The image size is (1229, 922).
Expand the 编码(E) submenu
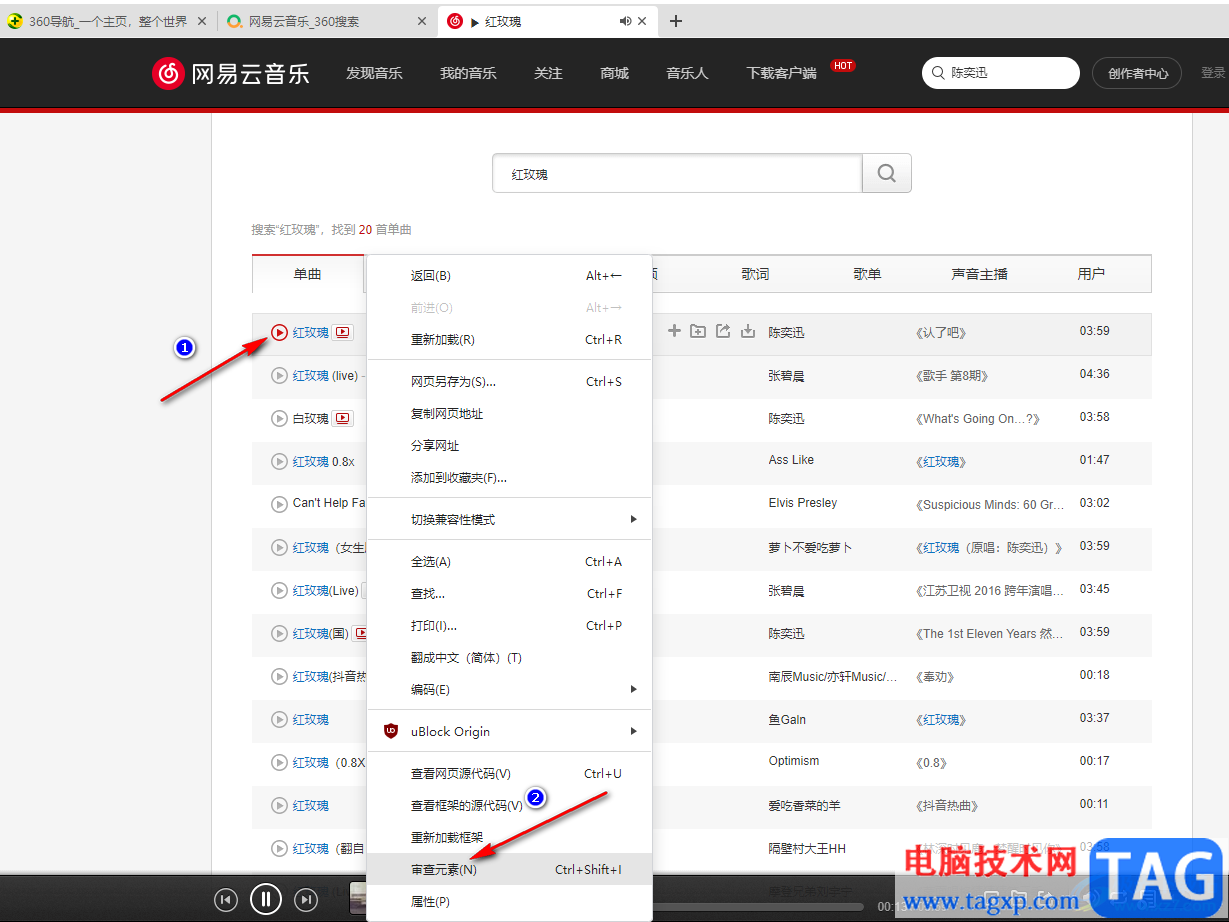[x=510, y=689]
